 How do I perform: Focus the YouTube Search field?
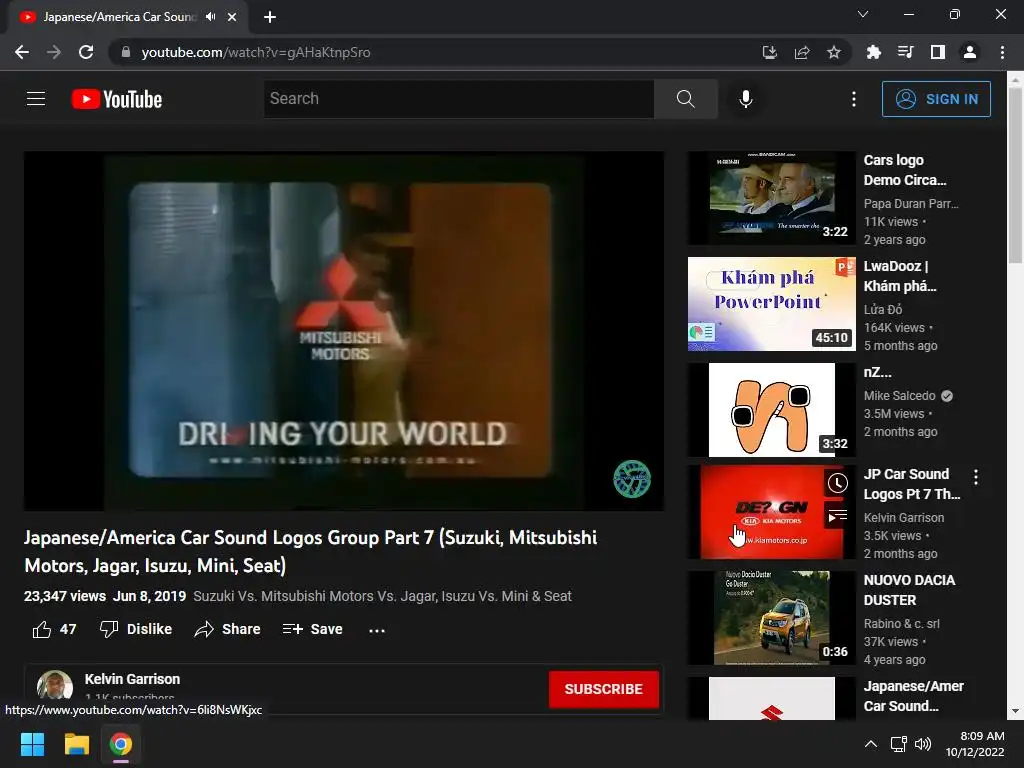point(458,99)
